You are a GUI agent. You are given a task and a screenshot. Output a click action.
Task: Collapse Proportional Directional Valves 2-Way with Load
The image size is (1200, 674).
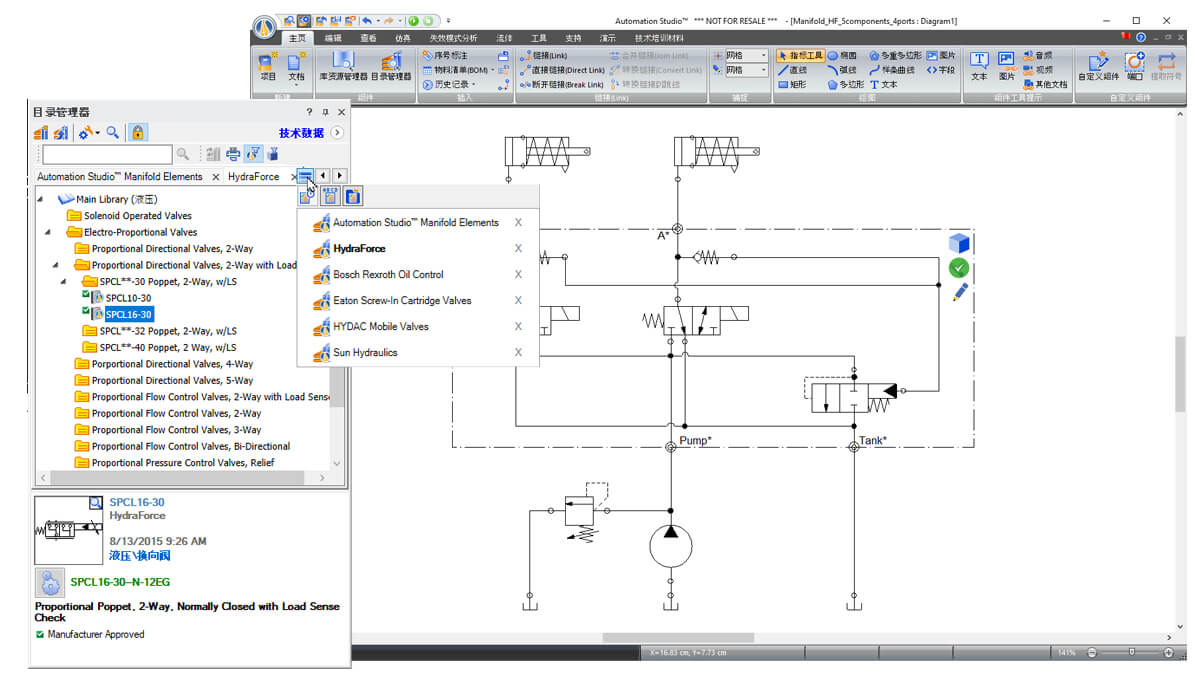[x=57, y=265]
